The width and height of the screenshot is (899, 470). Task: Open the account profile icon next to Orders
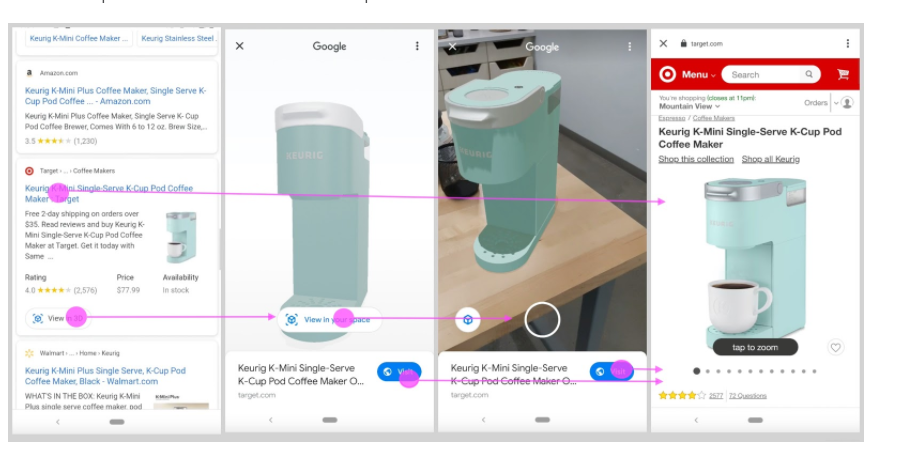847,103
